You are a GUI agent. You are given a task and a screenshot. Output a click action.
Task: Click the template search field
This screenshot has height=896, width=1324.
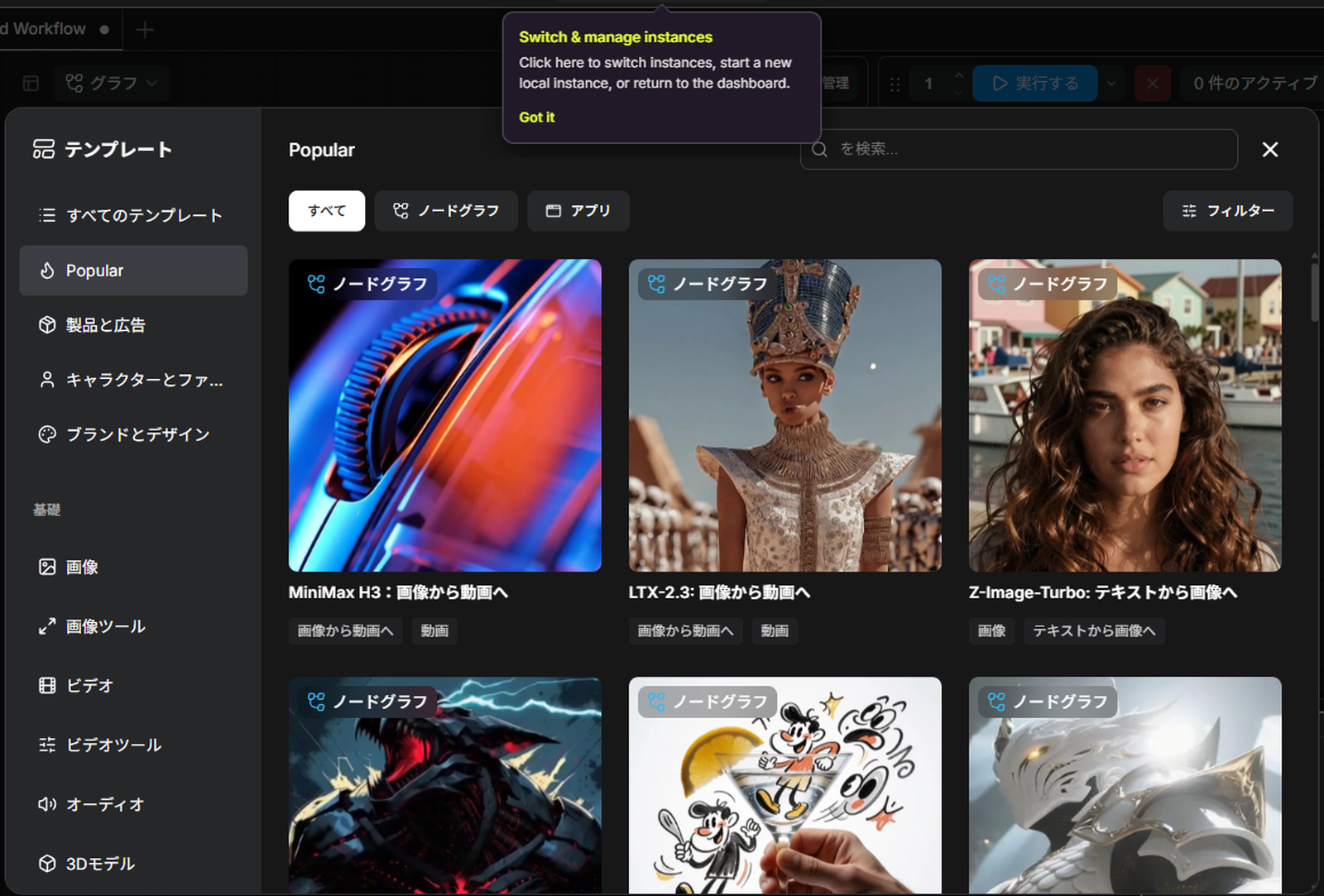point(1019,149)
